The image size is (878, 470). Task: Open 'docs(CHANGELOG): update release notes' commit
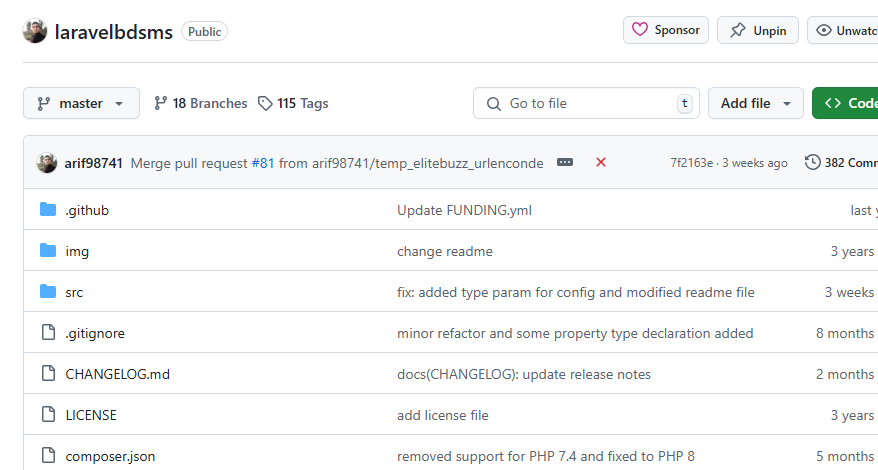524,374
